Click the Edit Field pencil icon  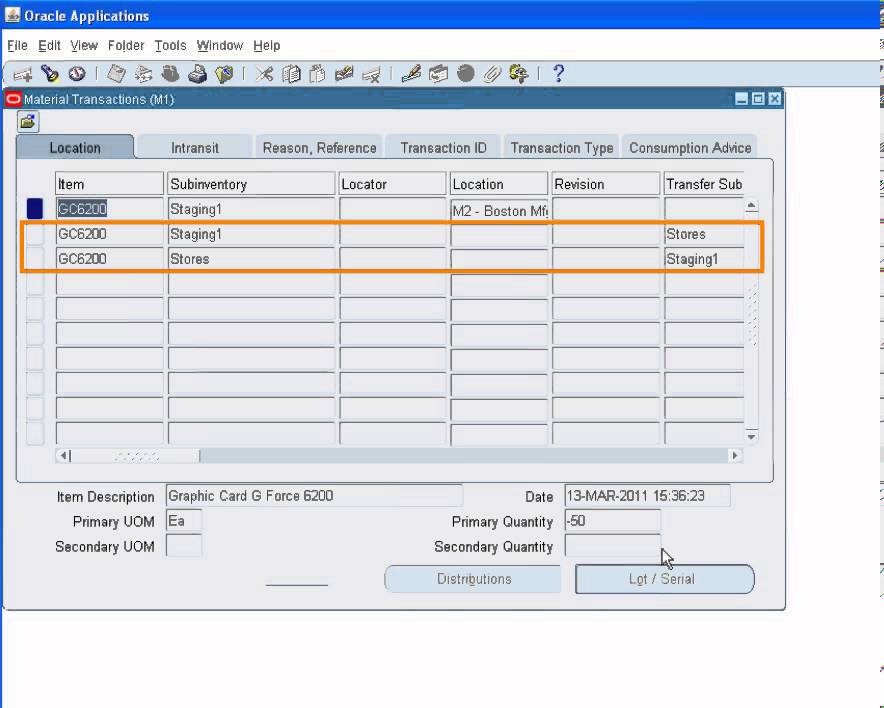tap(411, 74)
